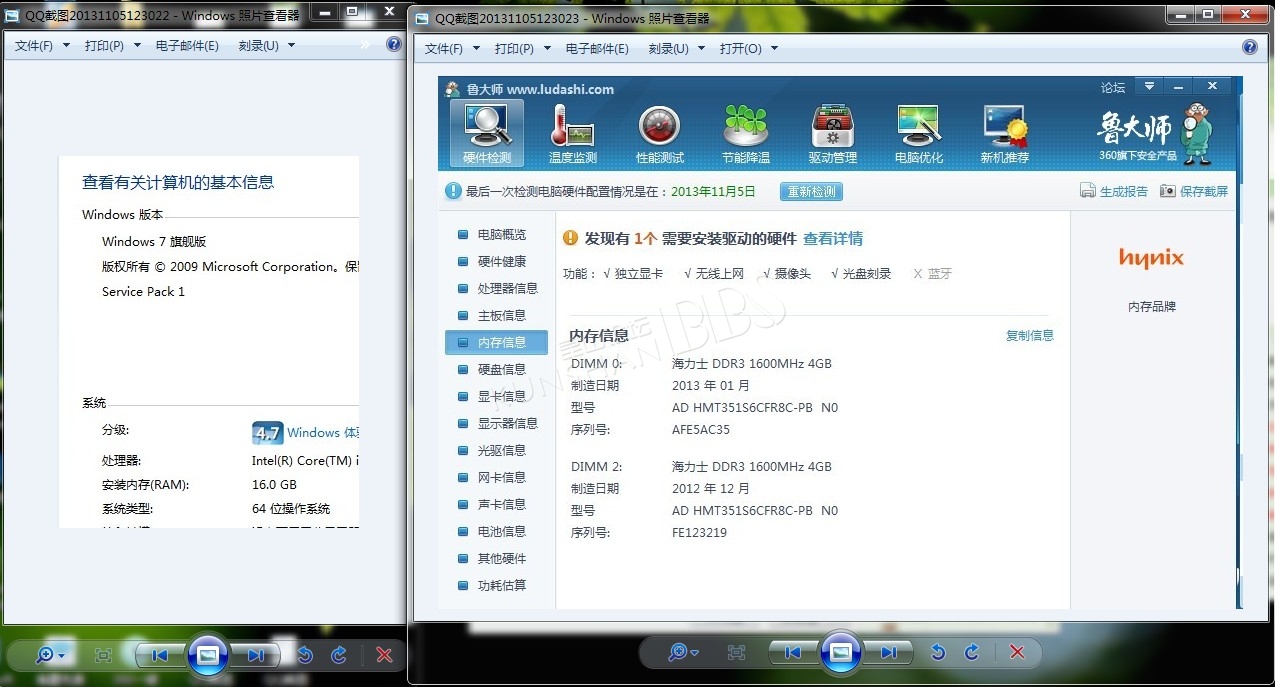Open 新机推荐 new PC recommendations
This screenshot has height=687, width=1275.
[x=1005, y=133]
